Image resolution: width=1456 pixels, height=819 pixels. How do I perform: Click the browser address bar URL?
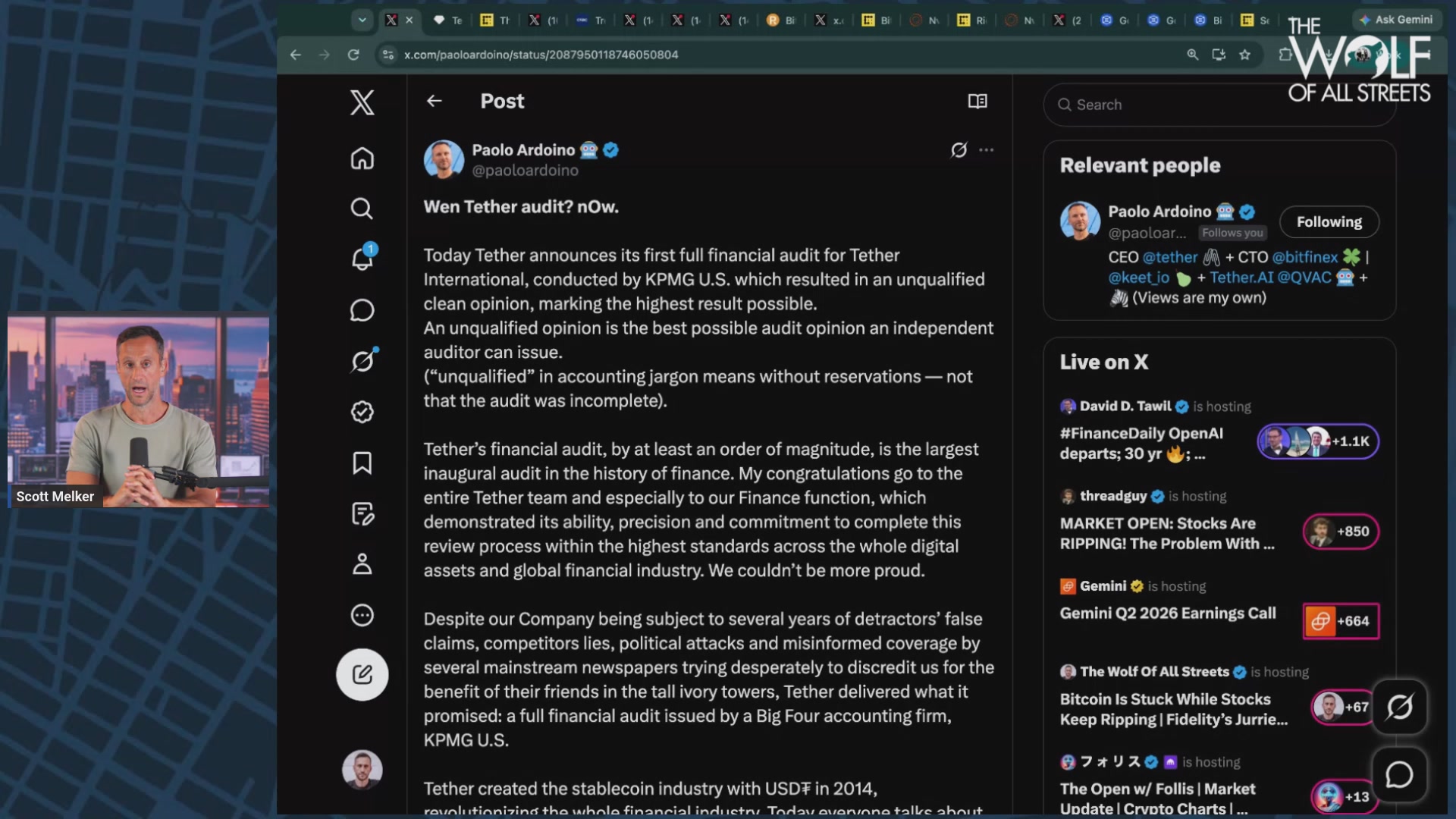pos(541,55)
